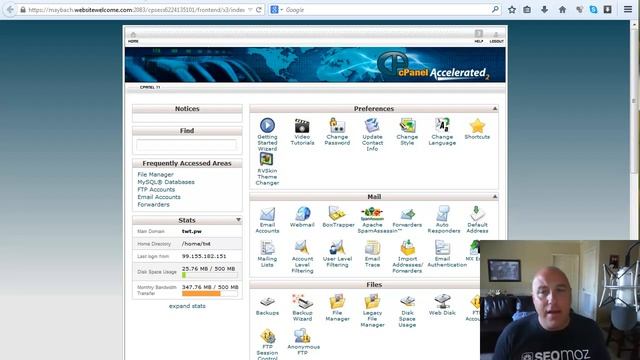Open the URL bar history dropdown

point(250,9)
